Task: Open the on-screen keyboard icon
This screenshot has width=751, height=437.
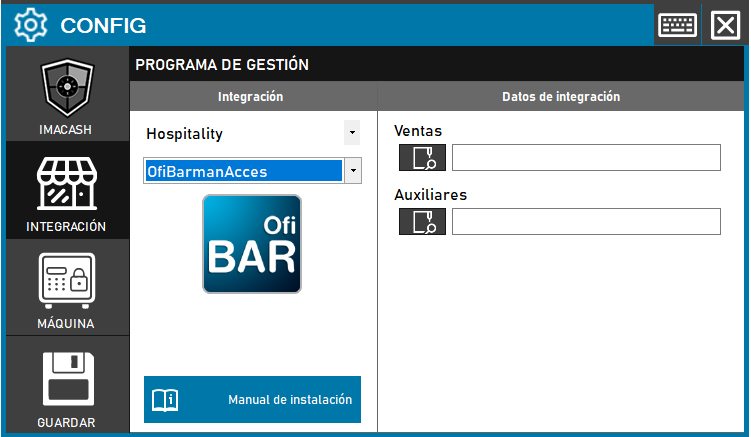Action: (677, 24)
